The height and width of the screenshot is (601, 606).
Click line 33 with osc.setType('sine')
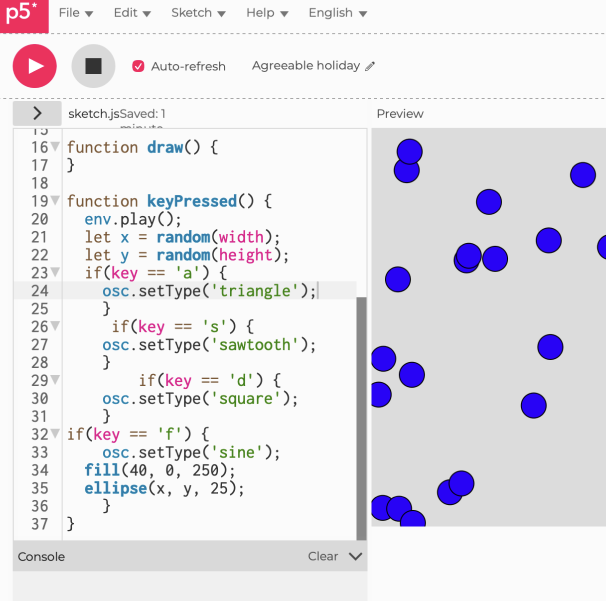click(x=191, y=452)
